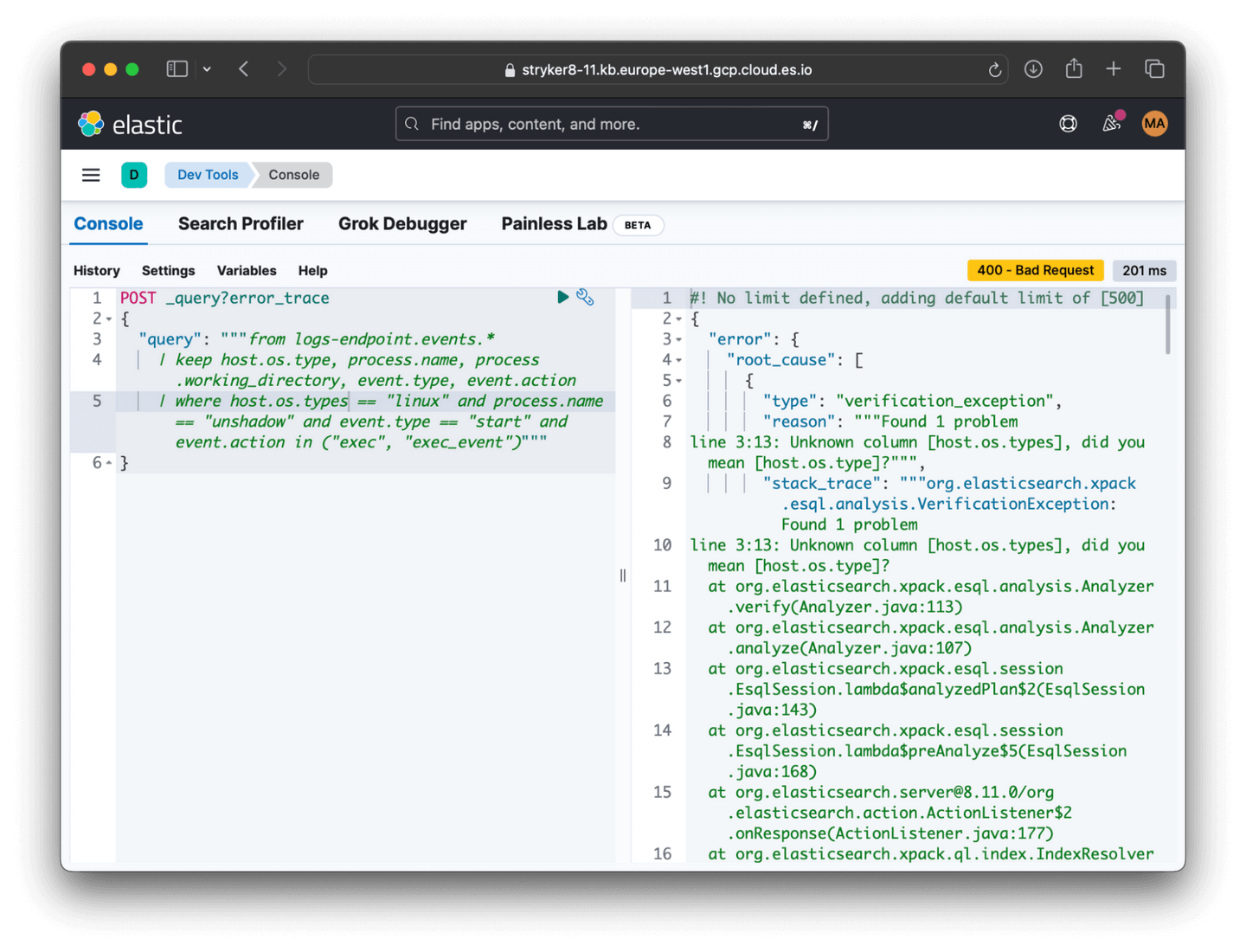This screenshot has height=952, width=1246.
Task: Open the wrench request options icon
Action: pos(585,297)
